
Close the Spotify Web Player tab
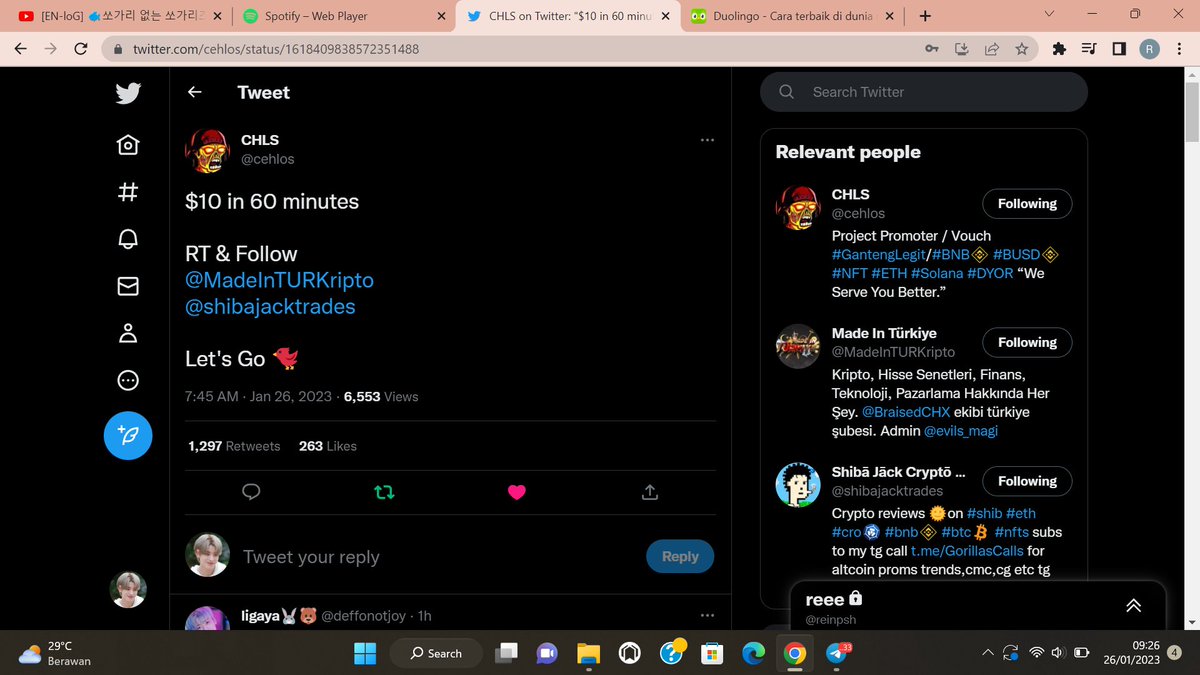tap(441, 16)
